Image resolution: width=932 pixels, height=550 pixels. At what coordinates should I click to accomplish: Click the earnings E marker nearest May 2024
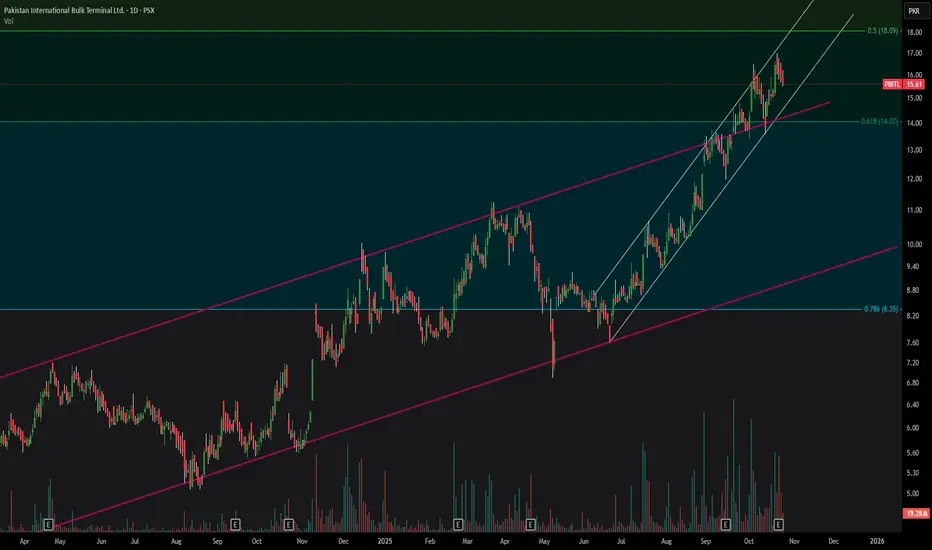pos(49,524)
